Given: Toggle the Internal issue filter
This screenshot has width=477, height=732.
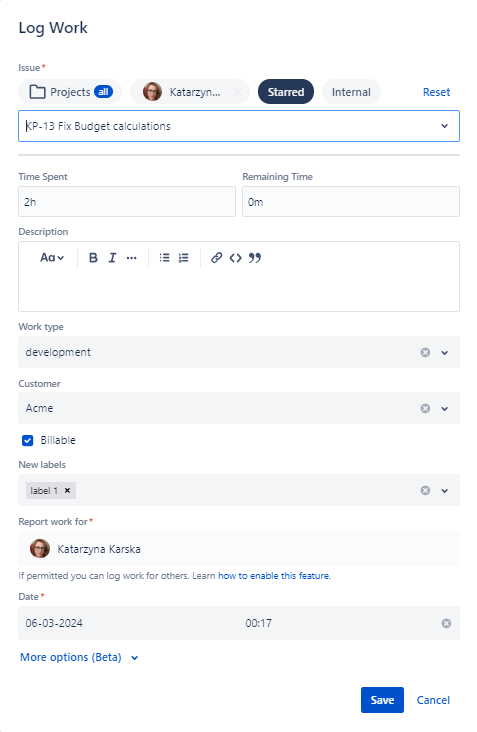Looking at the screenshot, I should click(351, 92).
